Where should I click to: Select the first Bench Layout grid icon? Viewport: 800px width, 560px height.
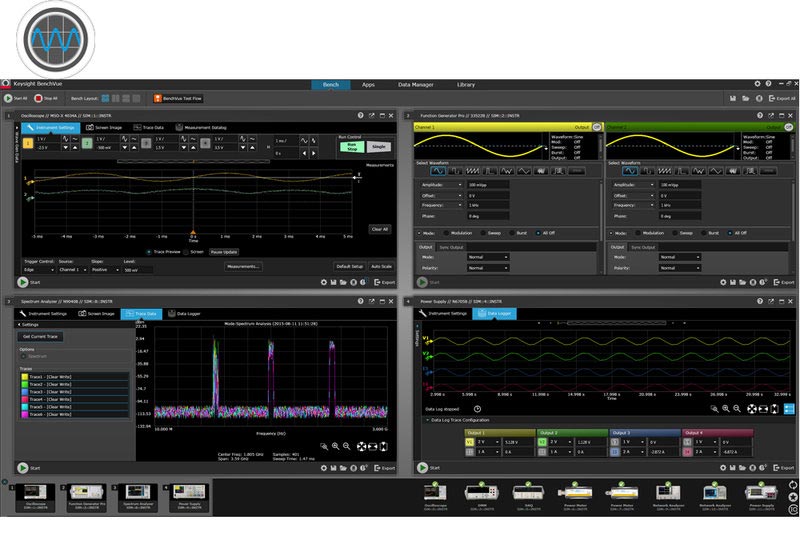[x=105, y=98]
